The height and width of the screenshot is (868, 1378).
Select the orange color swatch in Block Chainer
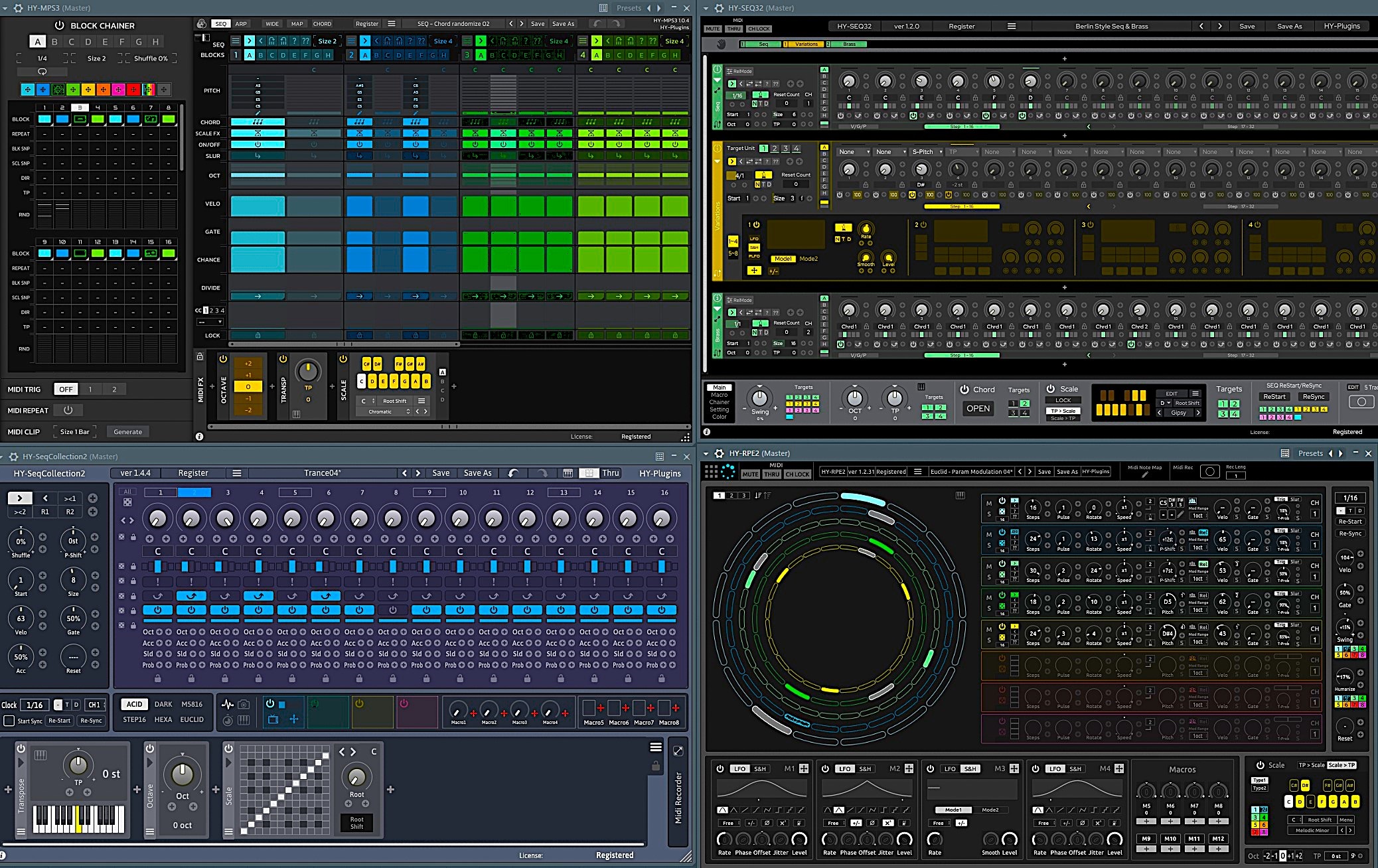coord(103,89)
